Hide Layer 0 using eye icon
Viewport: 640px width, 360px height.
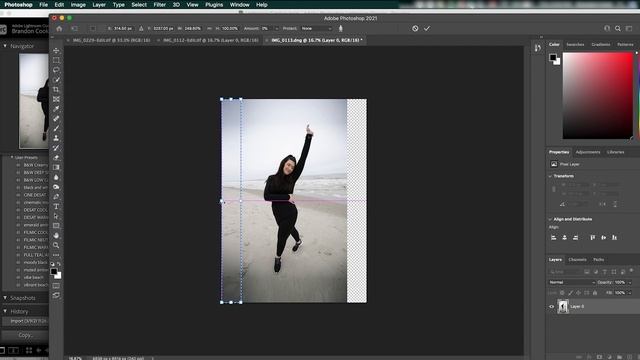click(x=551, y=307)
